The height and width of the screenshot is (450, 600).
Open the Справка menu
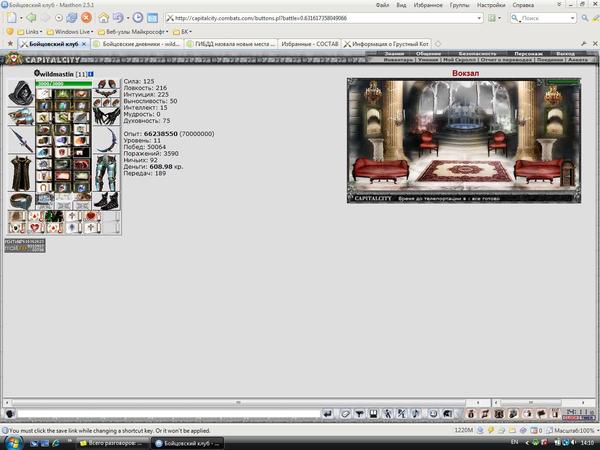click(523, 5)
